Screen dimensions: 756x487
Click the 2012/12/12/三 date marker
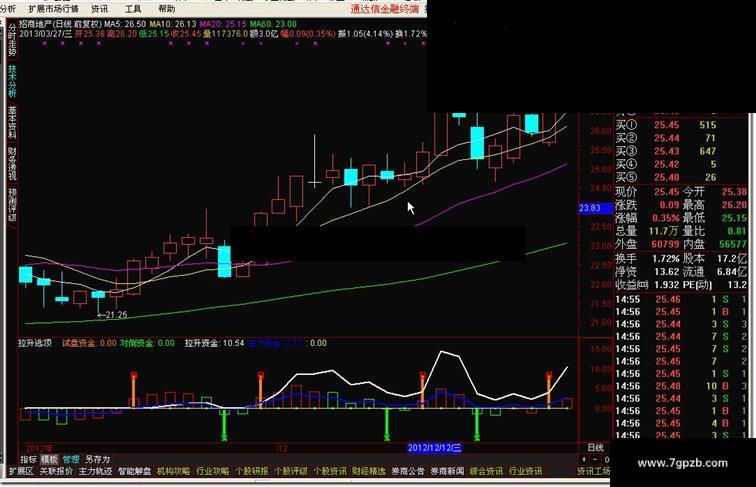coord(434,447)
